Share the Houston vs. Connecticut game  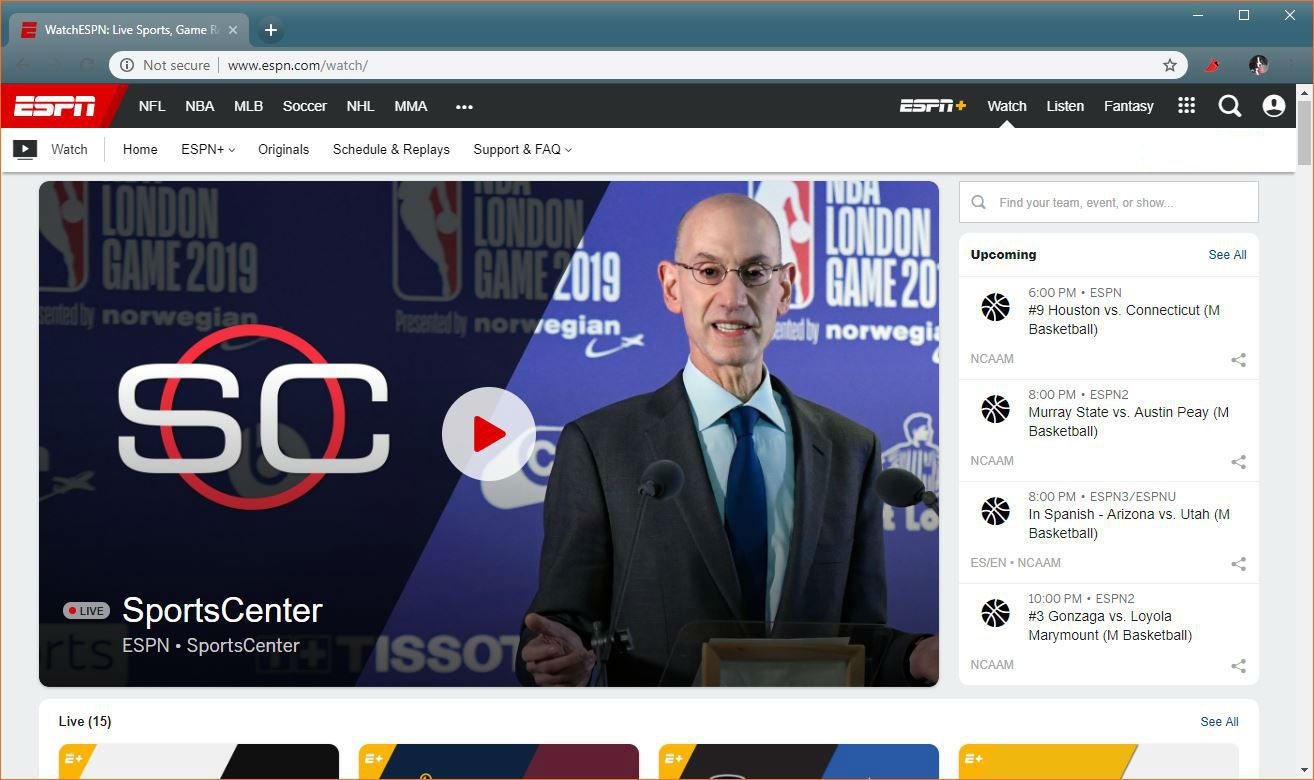[x=1238, y=360]
